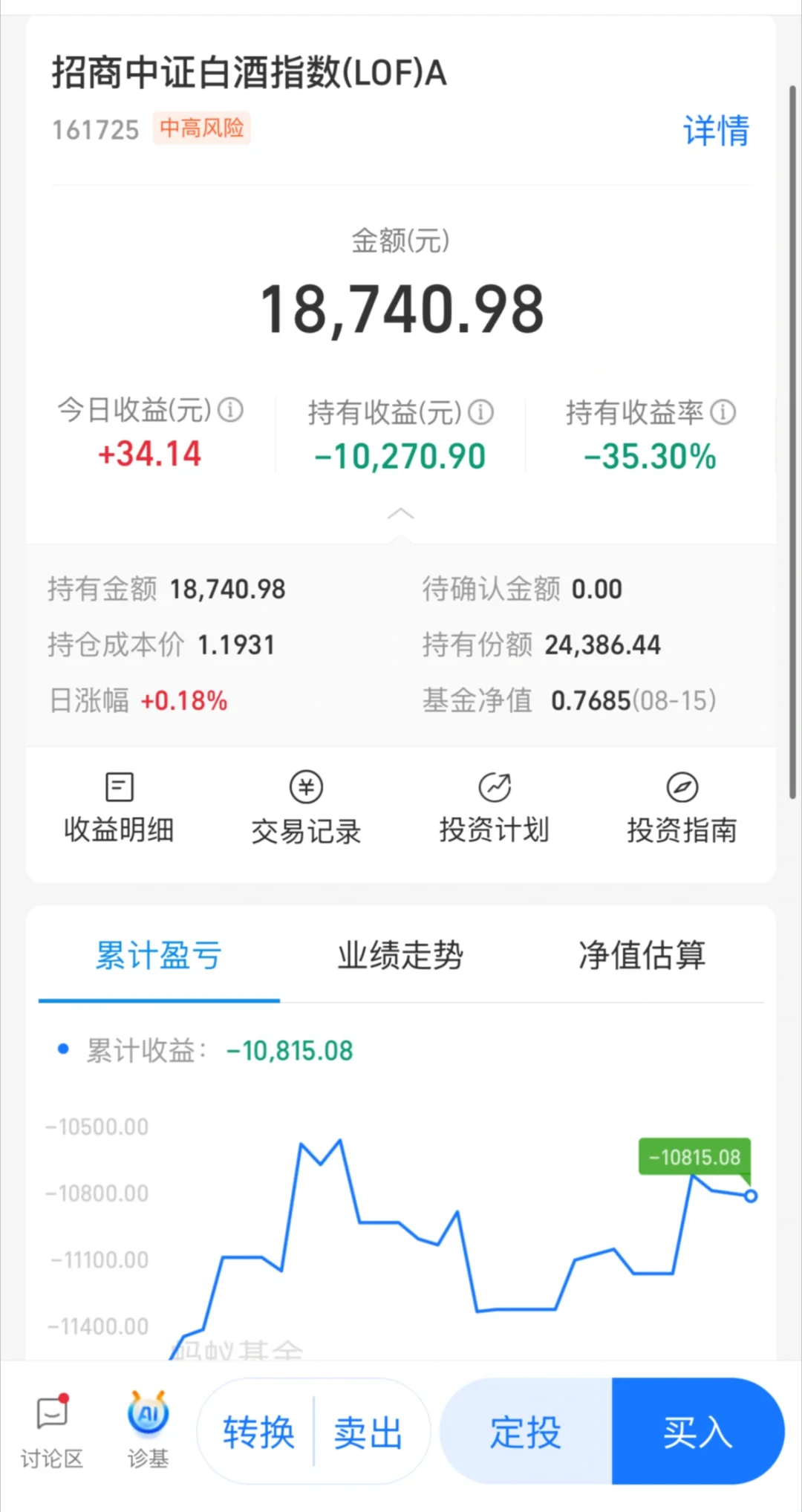Click today's gain value +34.14
Screen dimensions: 802x1512
point(150,454)
